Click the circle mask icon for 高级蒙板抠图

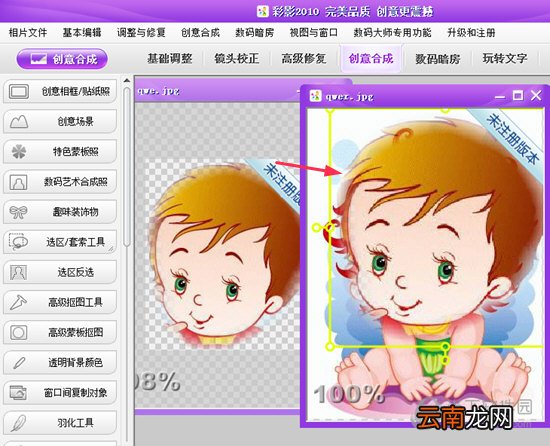(x=18, y=332)
